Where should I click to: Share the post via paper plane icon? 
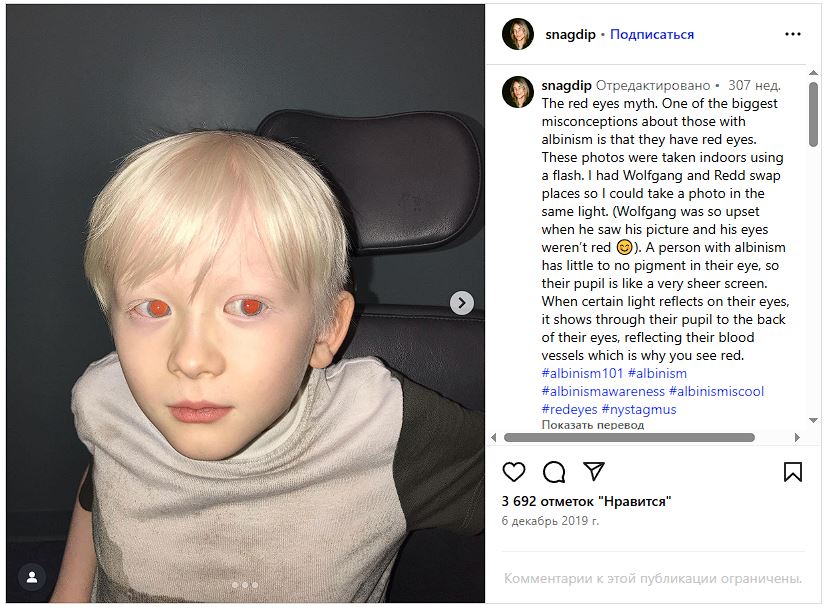point(594,471)
